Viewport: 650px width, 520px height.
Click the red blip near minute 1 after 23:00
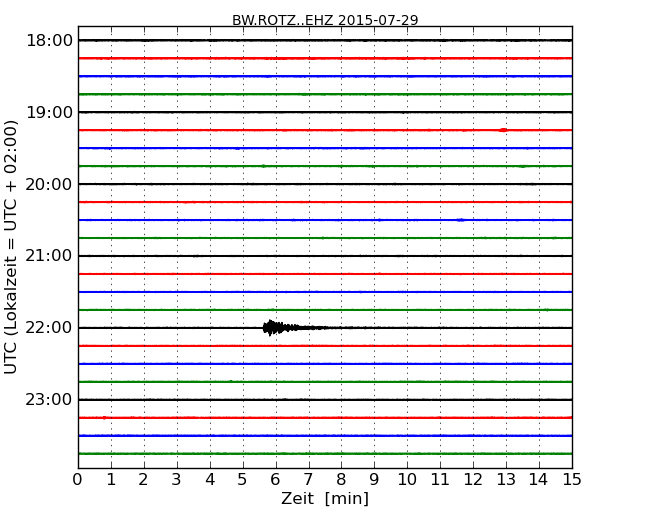pos(104,418)
